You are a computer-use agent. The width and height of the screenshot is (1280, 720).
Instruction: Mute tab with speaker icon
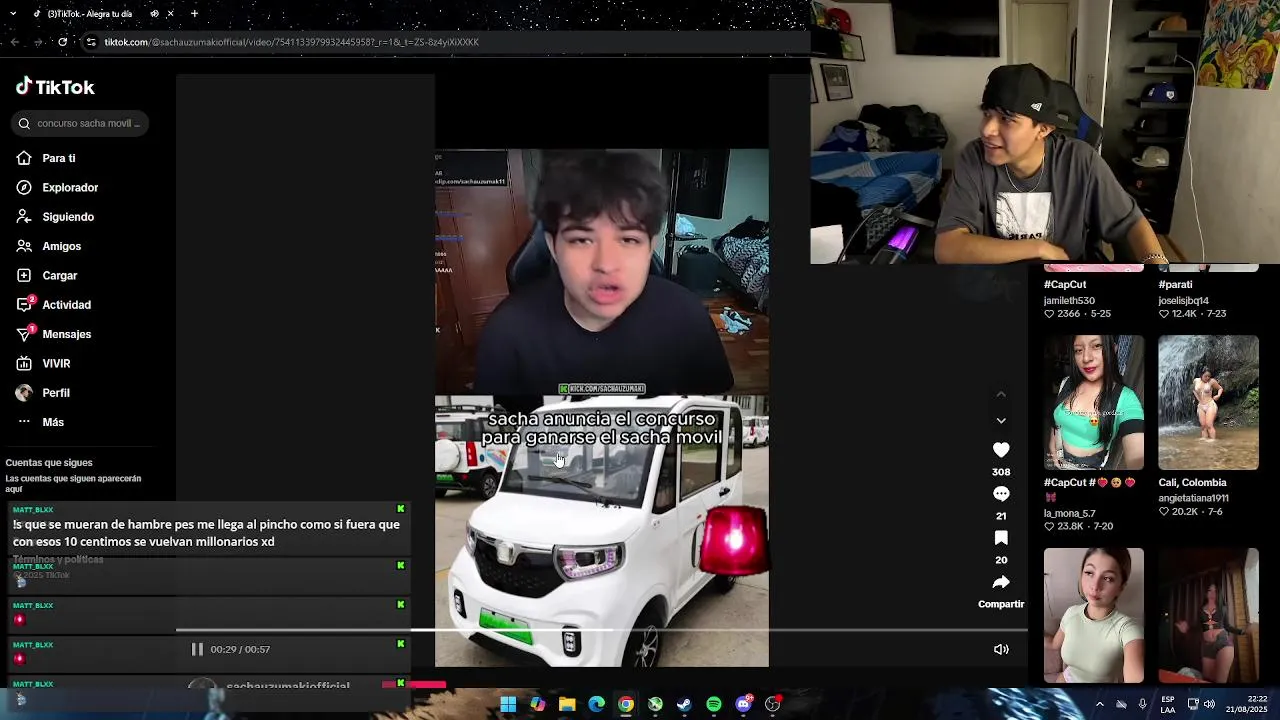click(154, 14)
